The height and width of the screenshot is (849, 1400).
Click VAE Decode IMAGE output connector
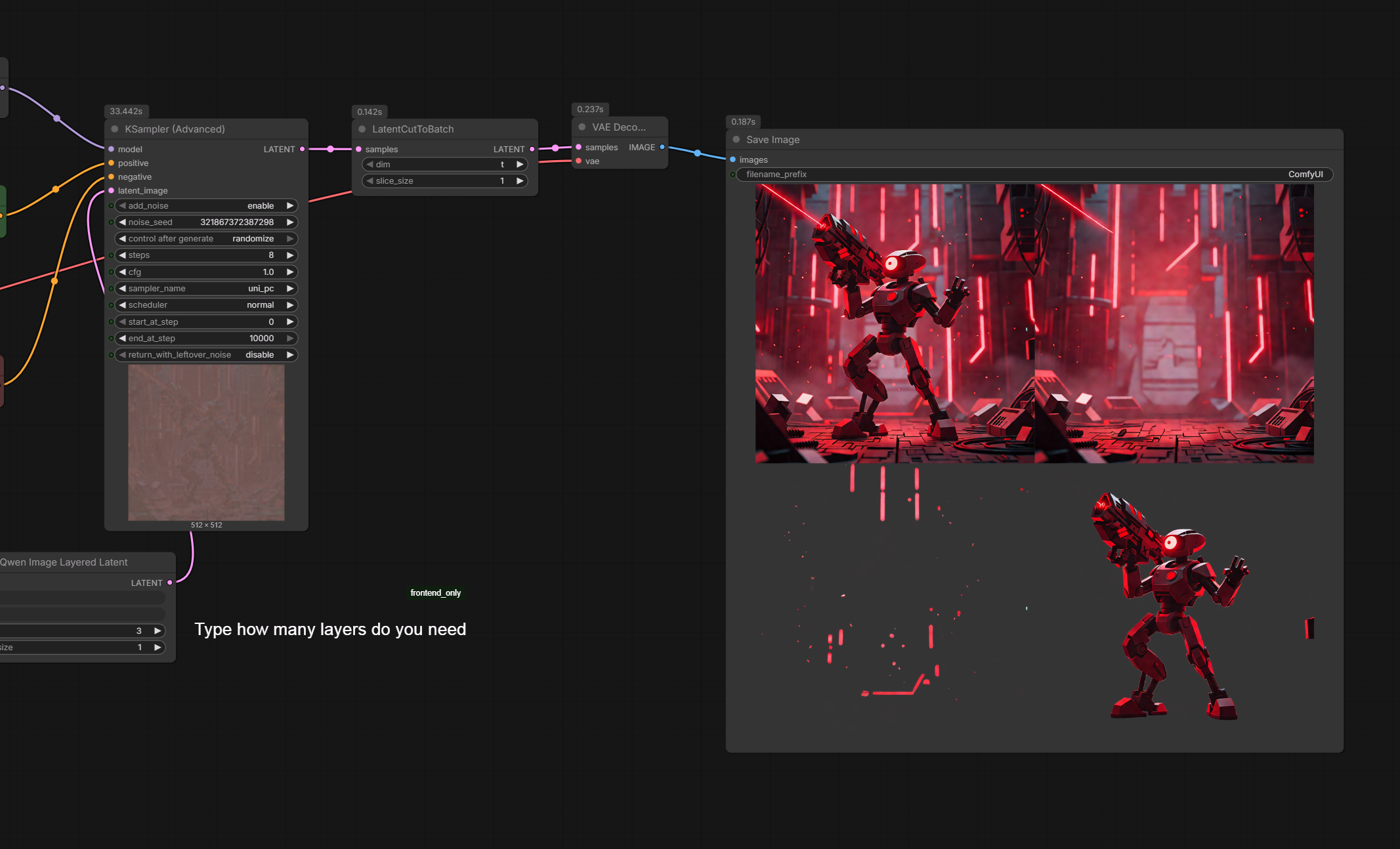tap(662, 148)
